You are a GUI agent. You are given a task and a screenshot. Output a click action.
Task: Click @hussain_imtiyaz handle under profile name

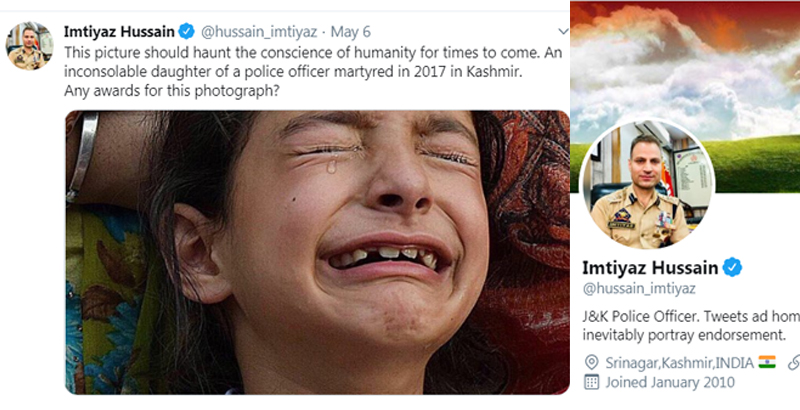click(x=639, y=289)
